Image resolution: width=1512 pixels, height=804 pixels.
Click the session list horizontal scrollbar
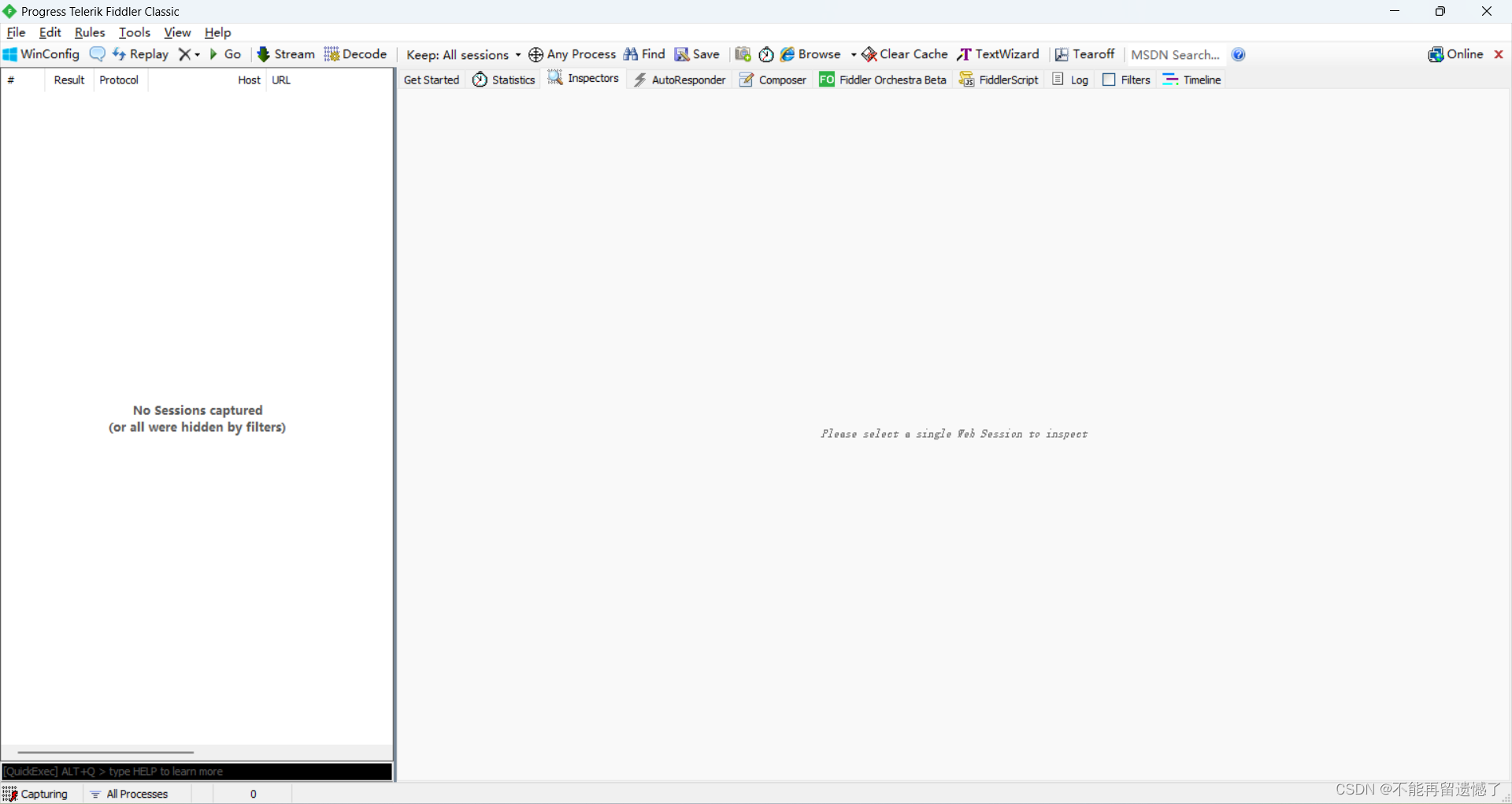[x=106, y=752]
